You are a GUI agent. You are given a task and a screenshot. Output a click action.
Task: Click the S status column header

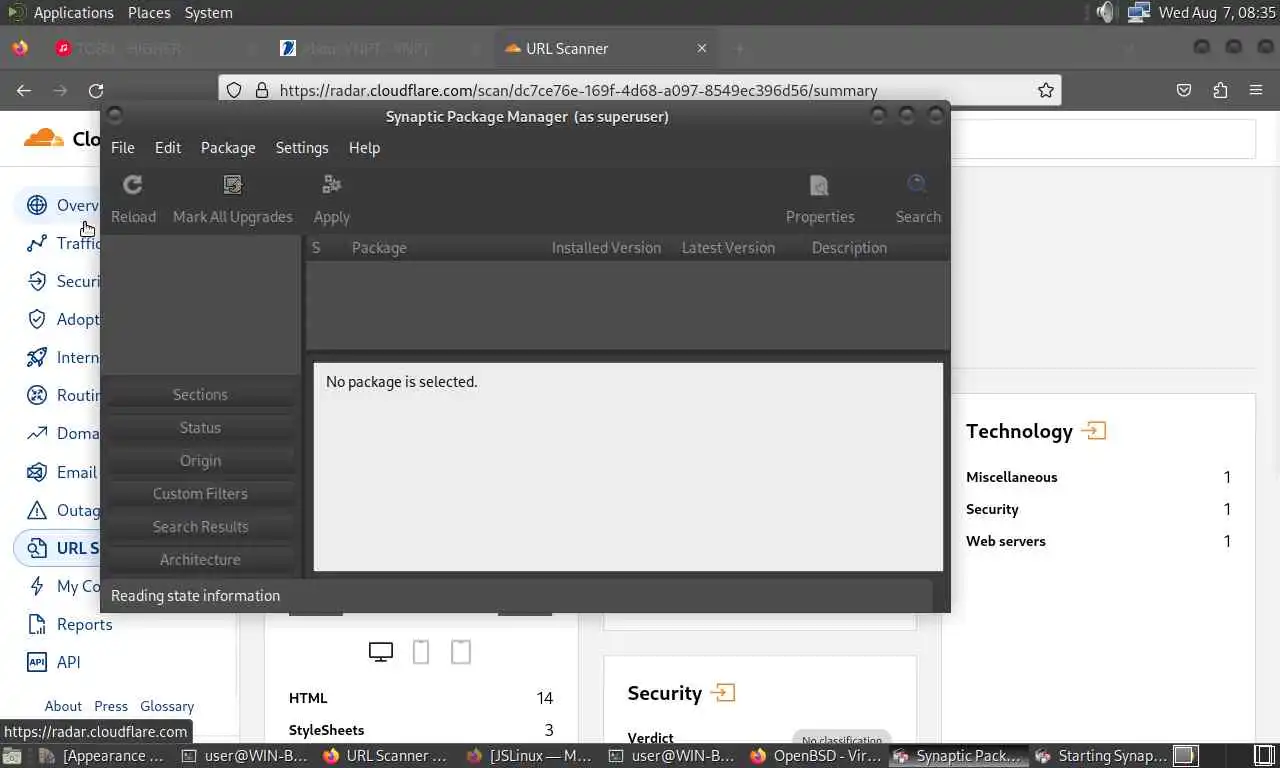pos(316,247)
